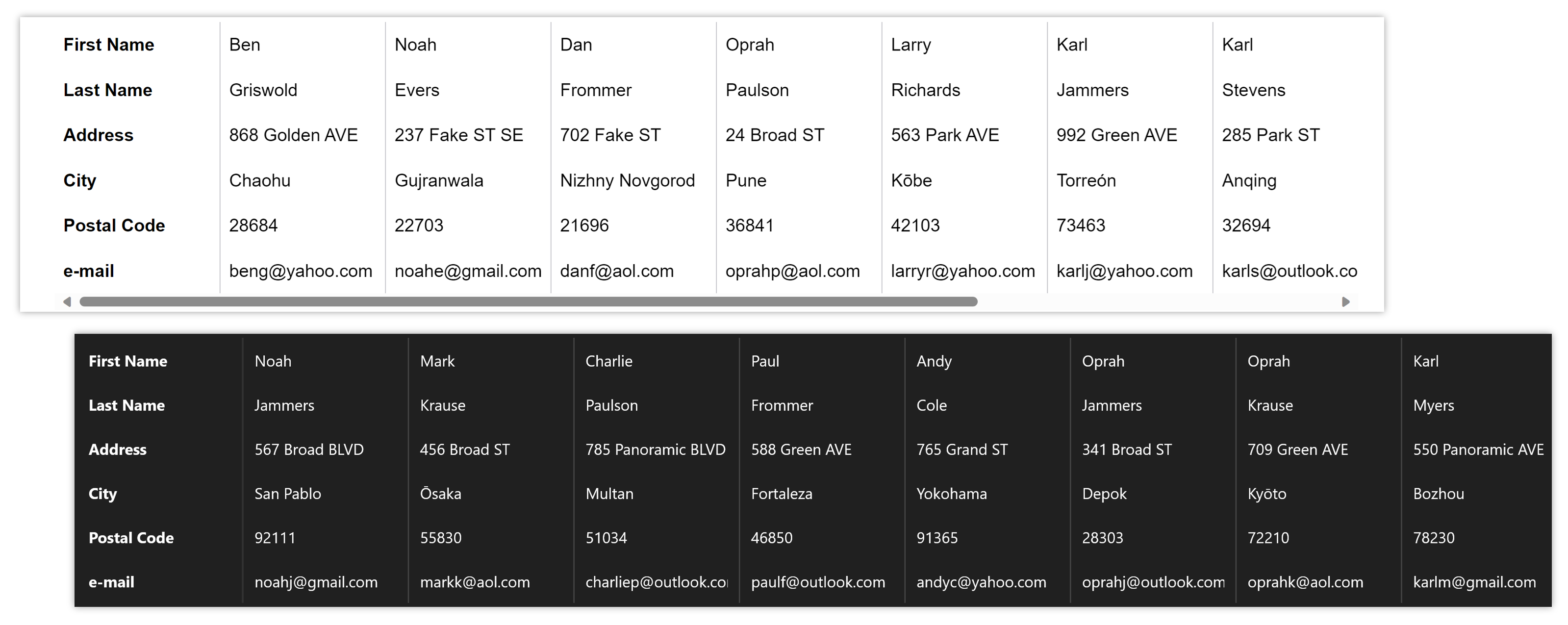Select 'City' header in light table
1568x625 pixels.
coord(80,181)
